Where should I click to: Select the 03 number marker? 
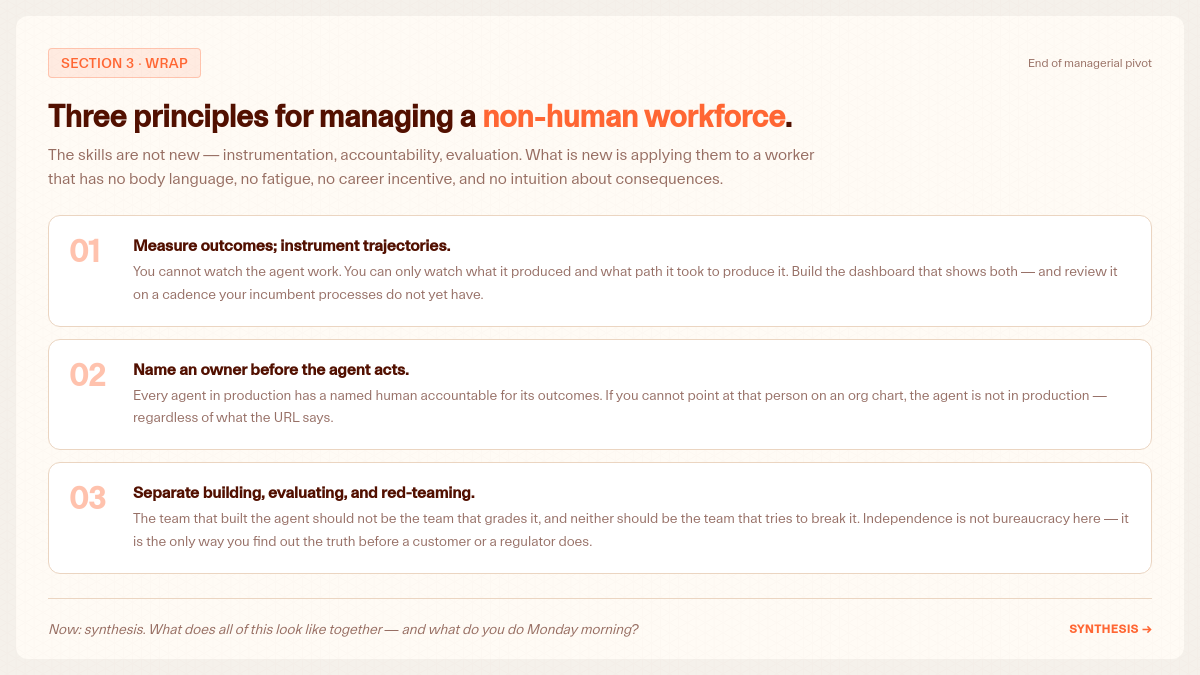(88, 498)
